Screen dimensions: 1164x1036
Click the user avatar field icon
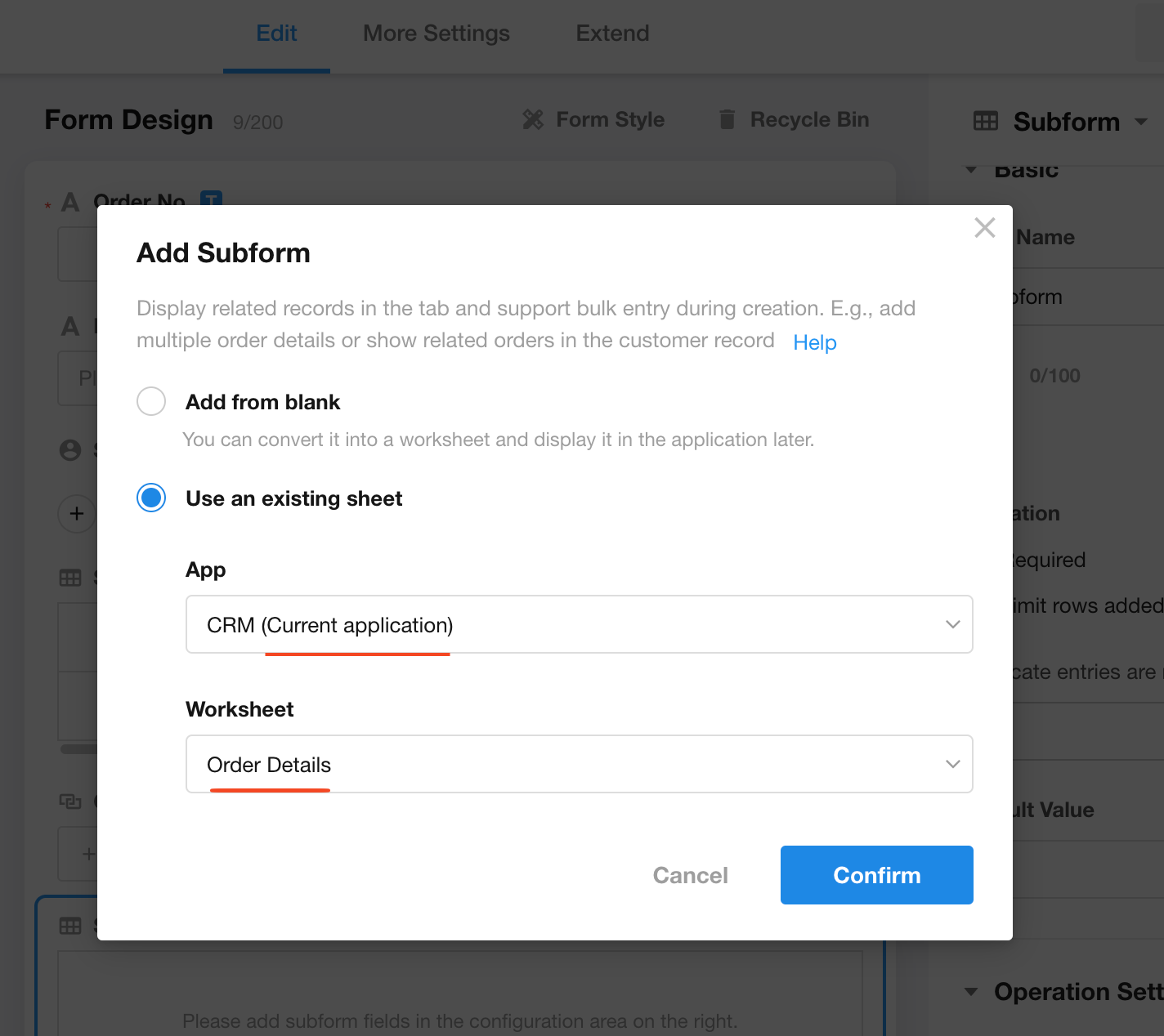pyautogui.click(x=70, y=450)
